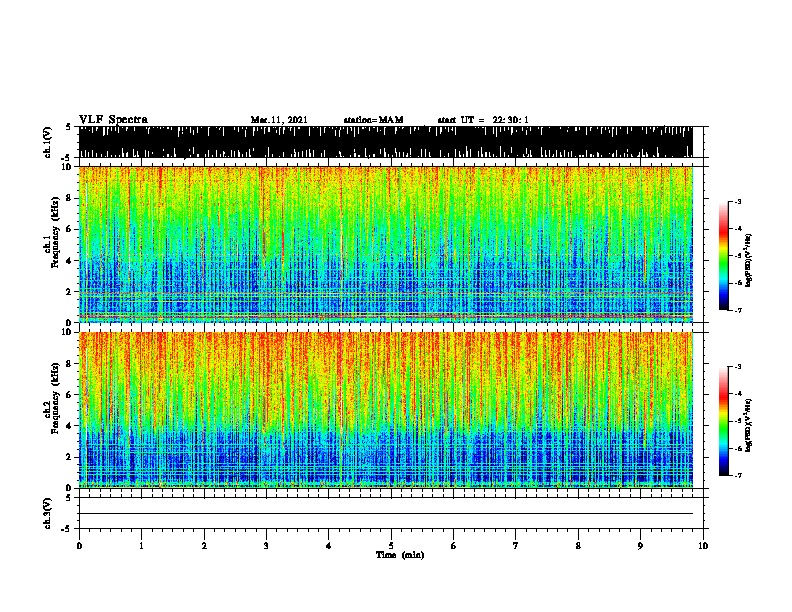Click the ch.1 spectrogram panel
Screen dimensions: 792x612
point(385,244)
